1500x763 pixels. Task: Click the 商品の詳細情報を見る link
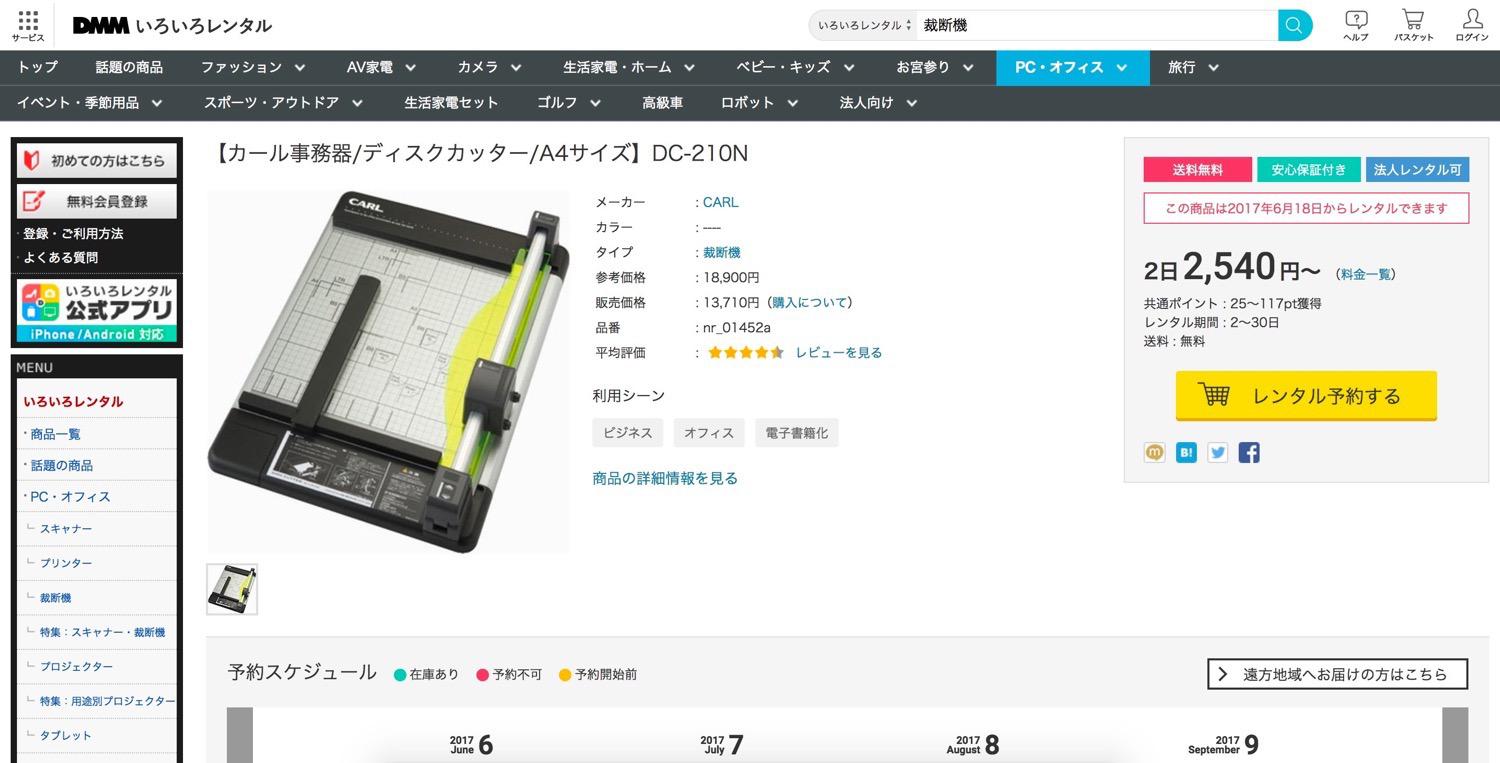tap(665, 478)
